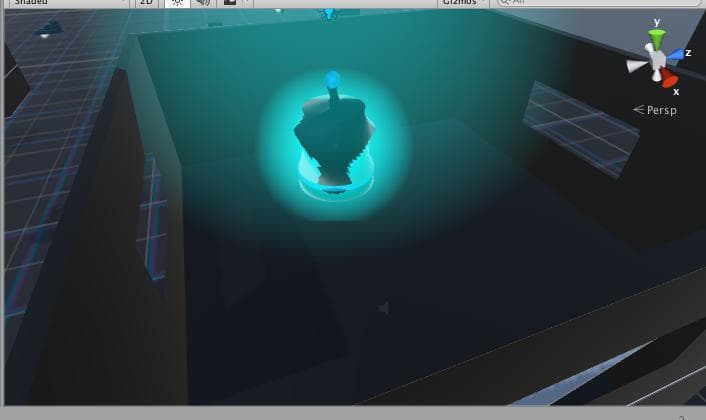Click the large white negative-axis cone on the gizmo's left side
The image size is (706, 420).
pyautogui.click(x=637, y=66)
